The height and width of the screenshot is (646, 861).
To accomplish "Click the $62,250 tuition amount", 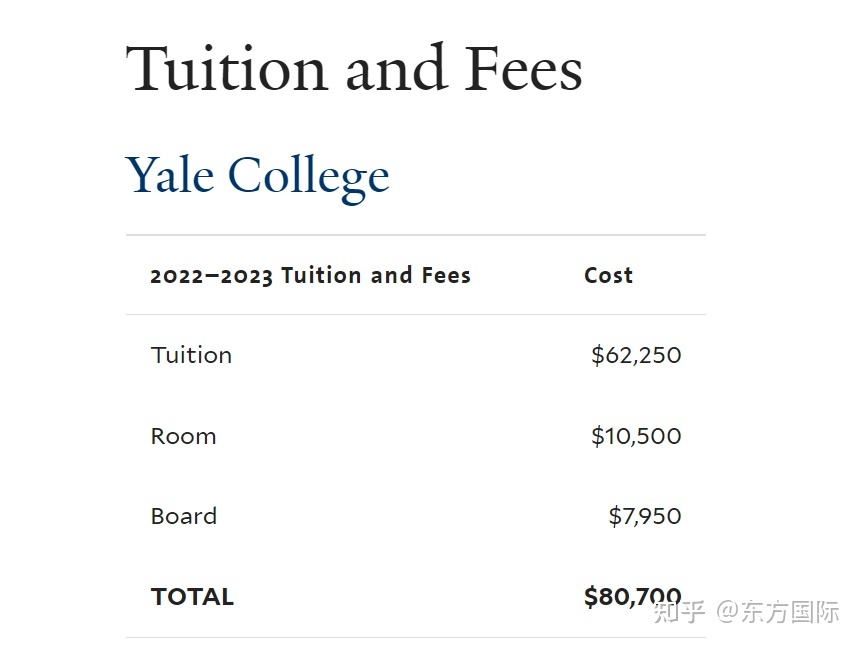I will (636, 355).
